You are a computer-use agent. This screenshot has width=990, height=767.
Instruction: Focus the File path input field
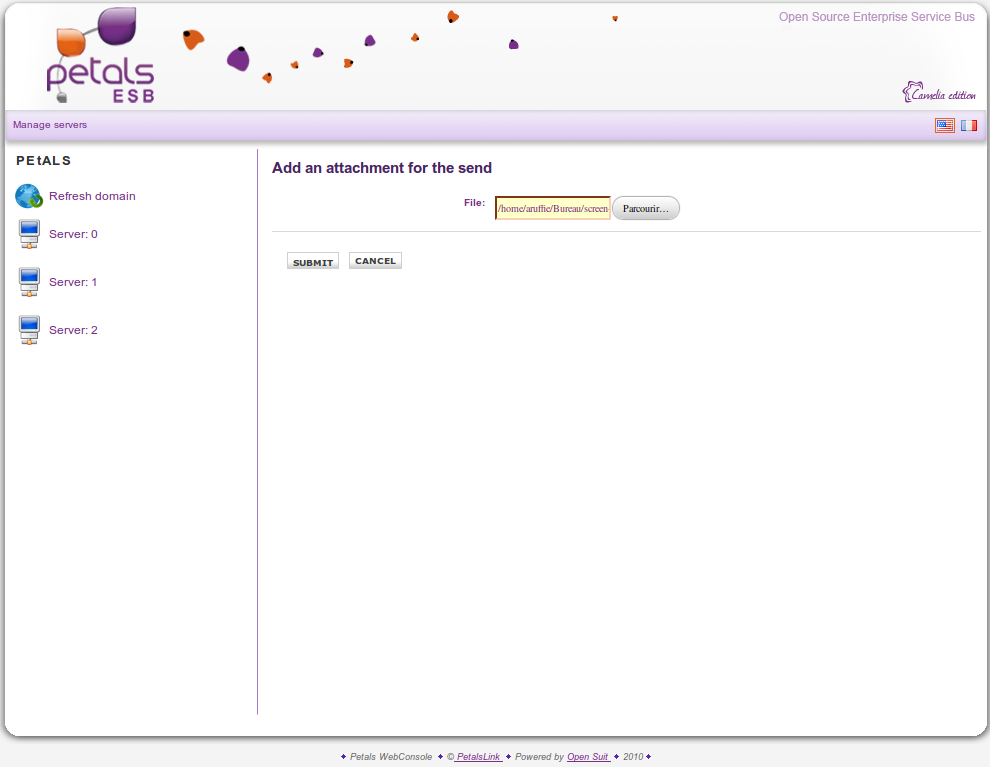point(552,208)
